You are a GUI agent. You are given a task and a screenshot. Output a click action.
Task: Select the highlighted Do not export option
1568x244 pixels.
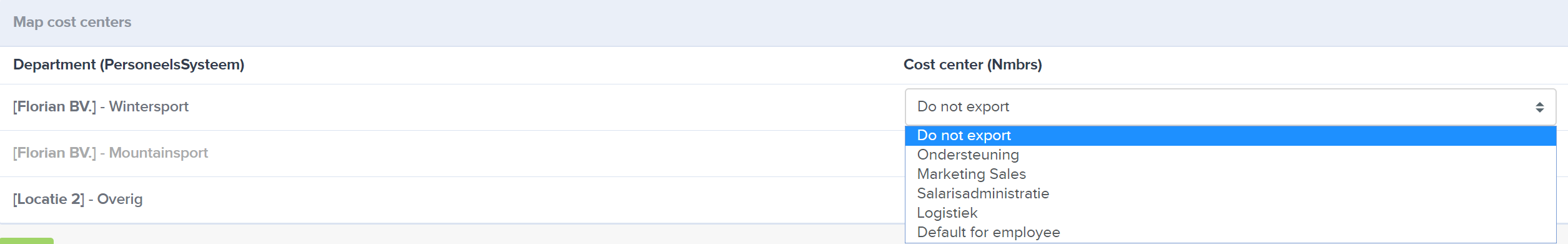point(1230,136)
